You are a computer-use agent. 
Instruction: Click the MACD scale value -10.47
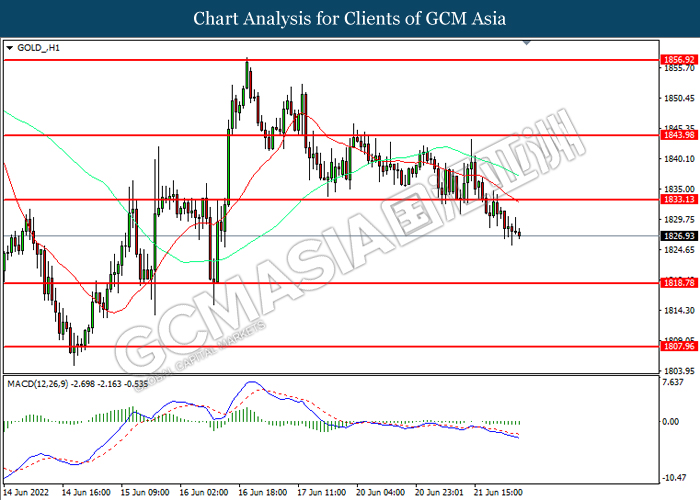pos(674,478)
